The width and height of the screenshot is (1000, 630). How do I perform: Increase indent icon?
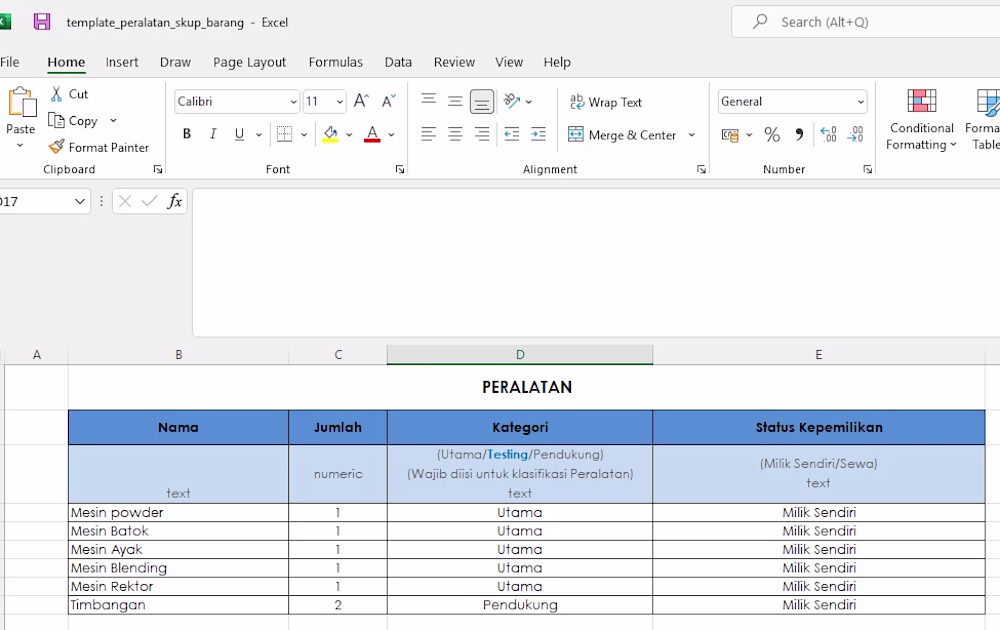click(x=538, y=134)
